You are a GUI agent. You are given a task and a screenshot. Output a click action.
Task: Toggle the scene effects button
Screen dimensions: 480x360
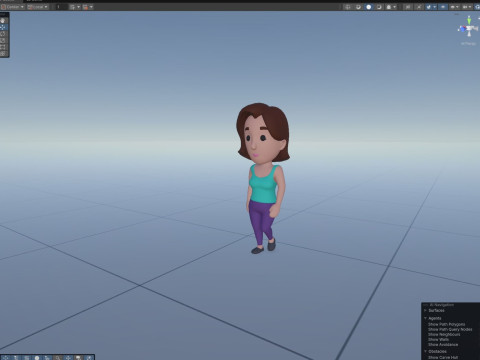[429, 7]
